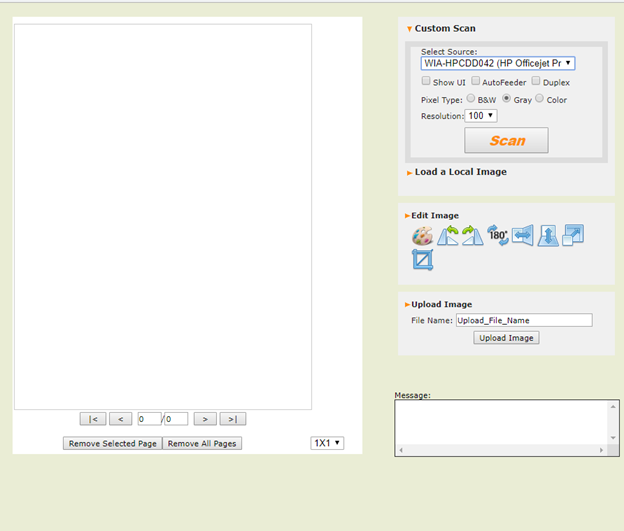The image size is (624, 531).
Task: Expand the Load a Local Image section
Action: [460, 172]
